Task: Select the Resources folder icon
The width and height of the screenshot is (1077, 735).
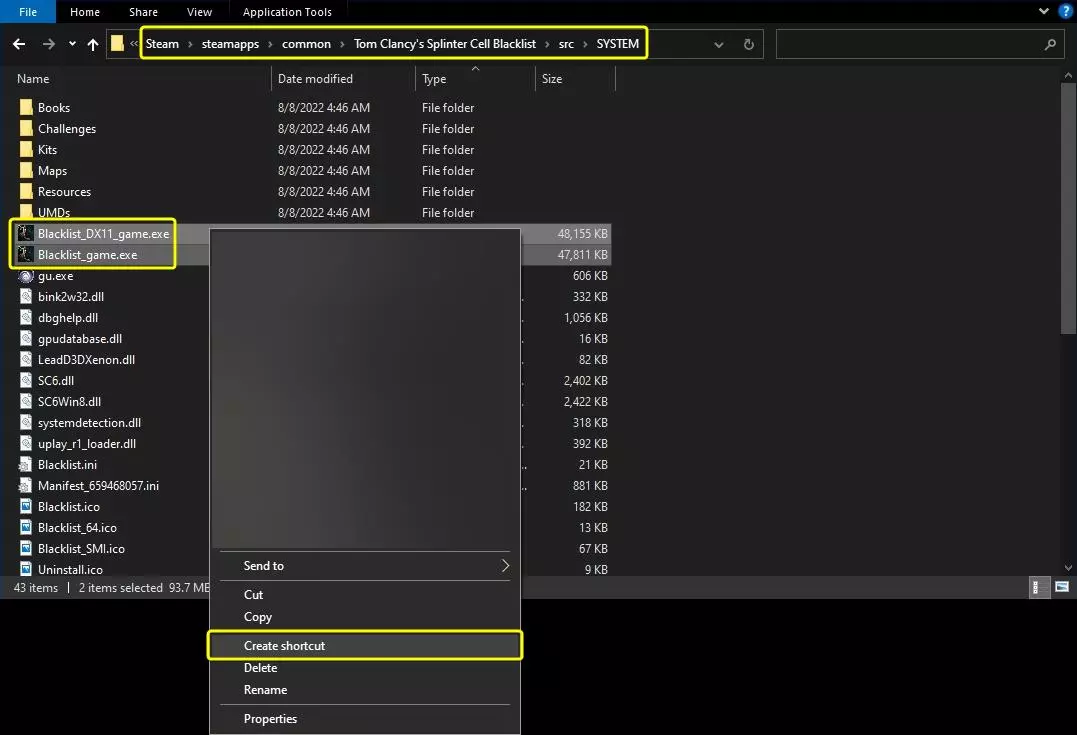Action: pos(26,191)
